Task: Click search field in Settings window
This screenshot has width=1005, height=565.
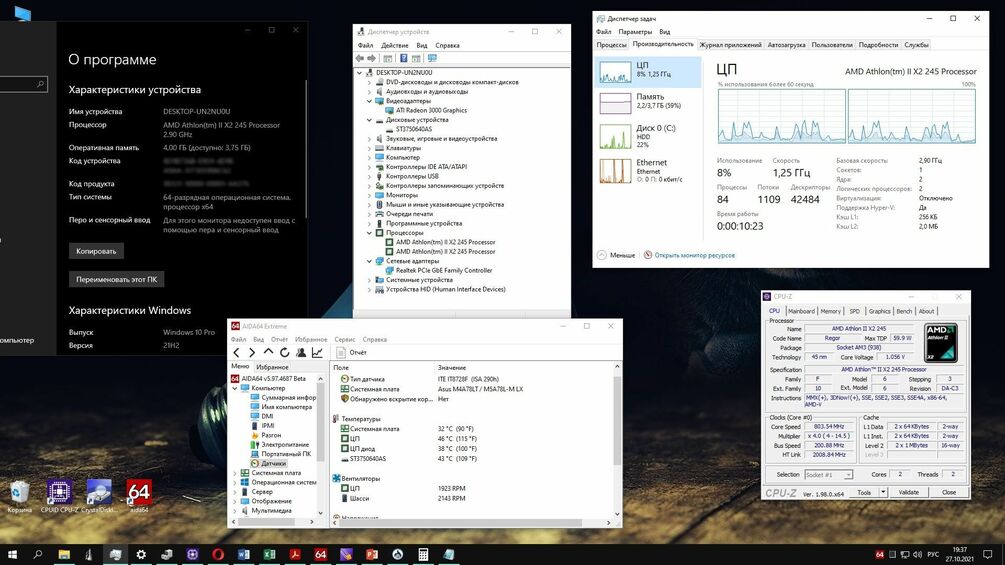Action: pos(23,84)
